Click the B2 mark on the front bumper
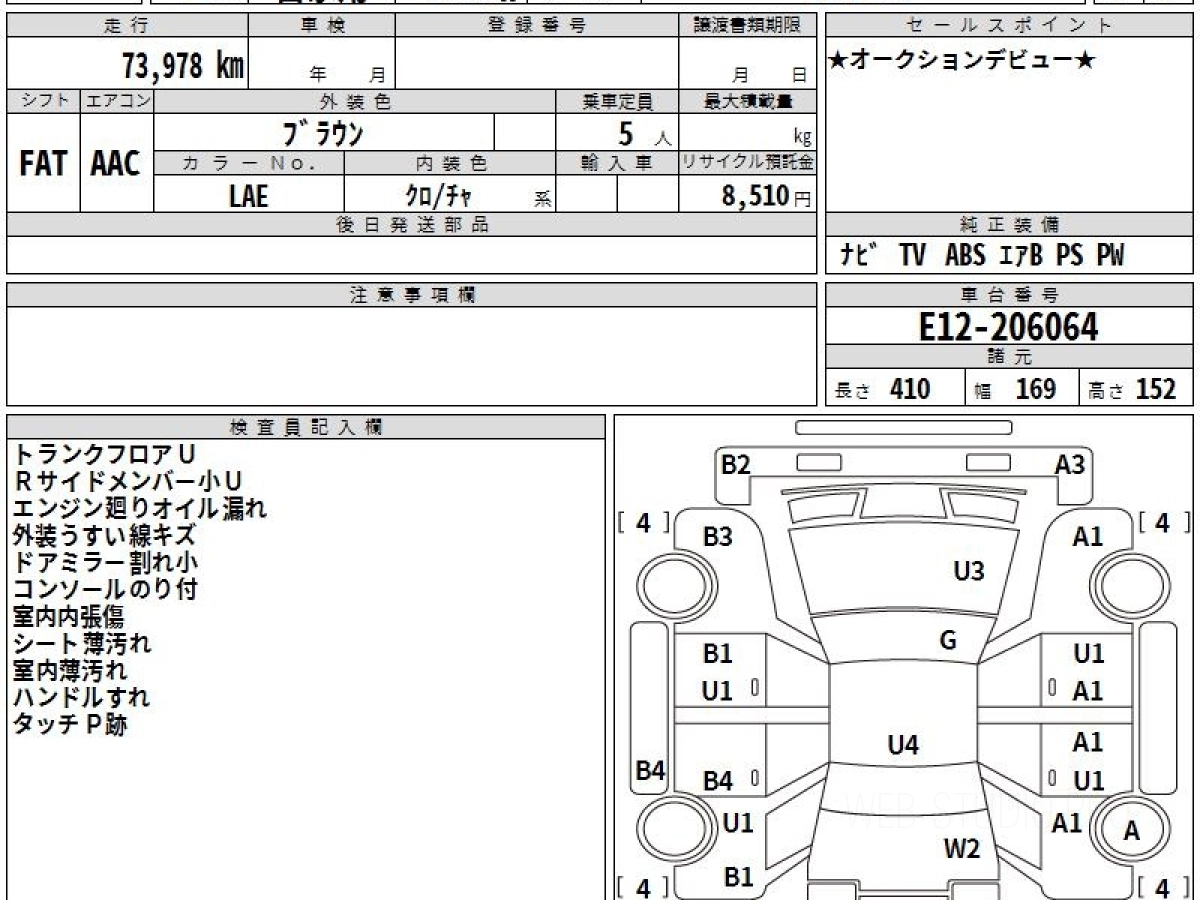This screenshot has width=1200, height=900. 736,464
